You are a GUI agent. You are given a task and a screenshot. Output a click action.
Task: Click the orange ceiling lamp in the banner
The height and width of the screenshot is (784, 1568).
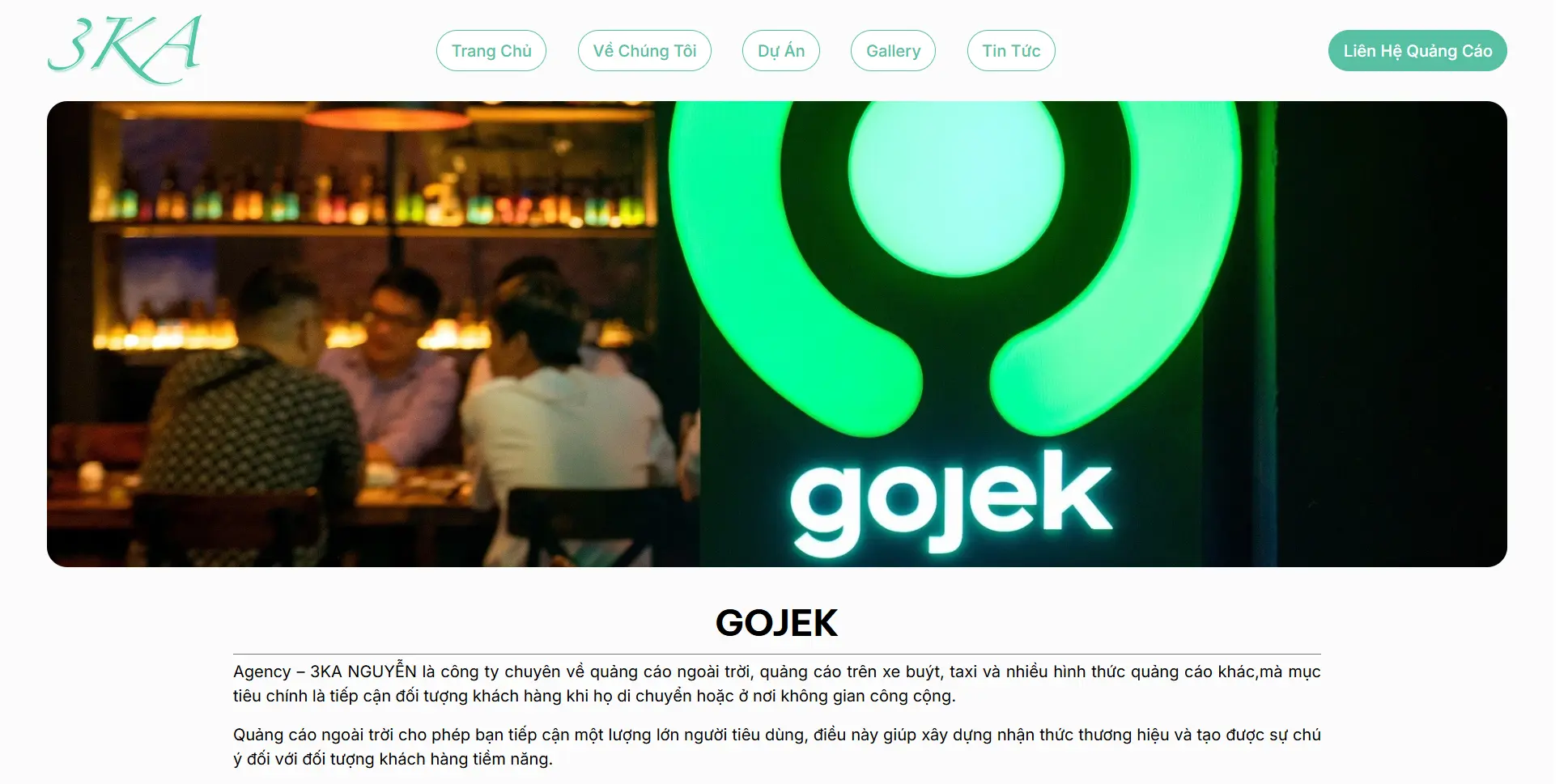386,118
